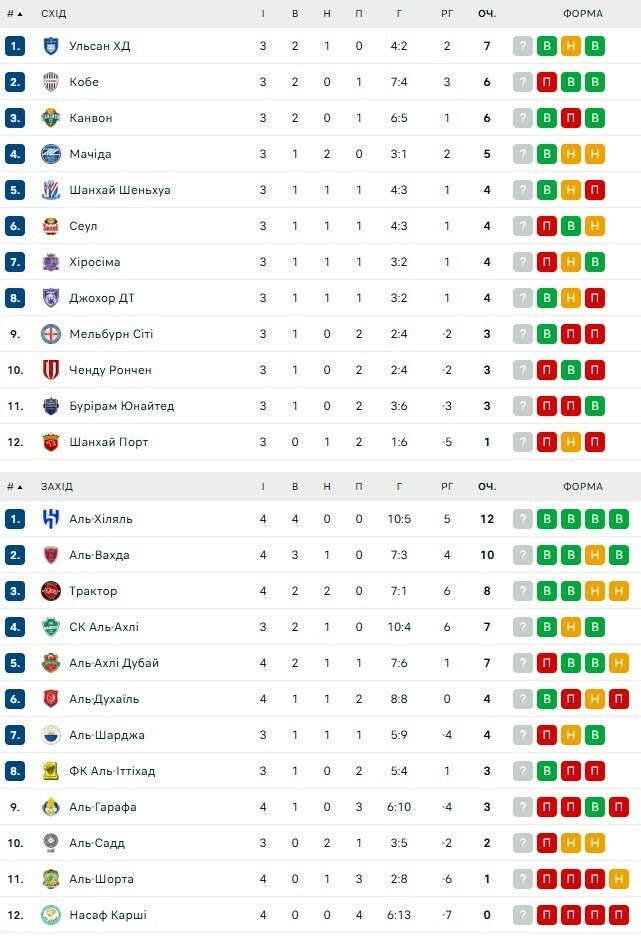Click the Насаф Карші club logo
The image size is (641, 936).
51,915
